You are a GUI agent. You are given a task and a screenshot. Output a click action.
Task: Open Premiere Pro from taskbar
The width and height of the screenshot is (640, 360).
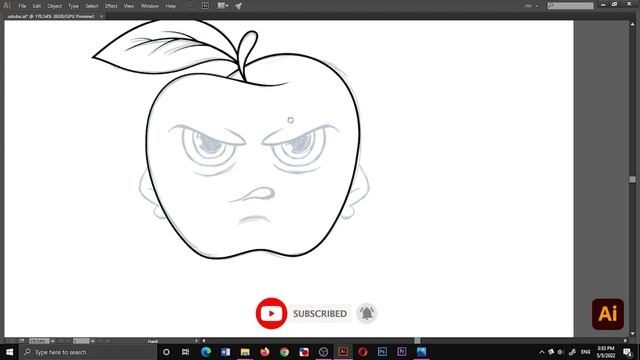pyautogui.click(x=402, y=352)
